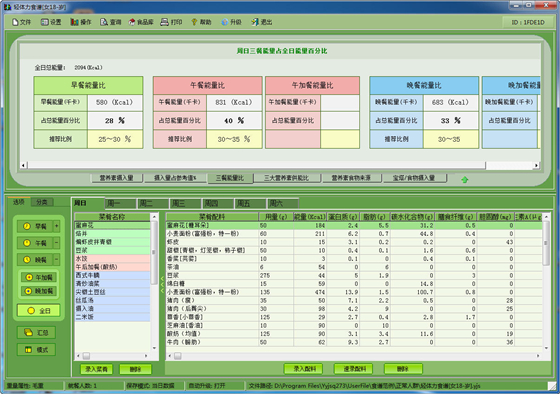Click the green chevron splitter between the lists
This screenshot has width=560, height=394.
click(162, 285)
